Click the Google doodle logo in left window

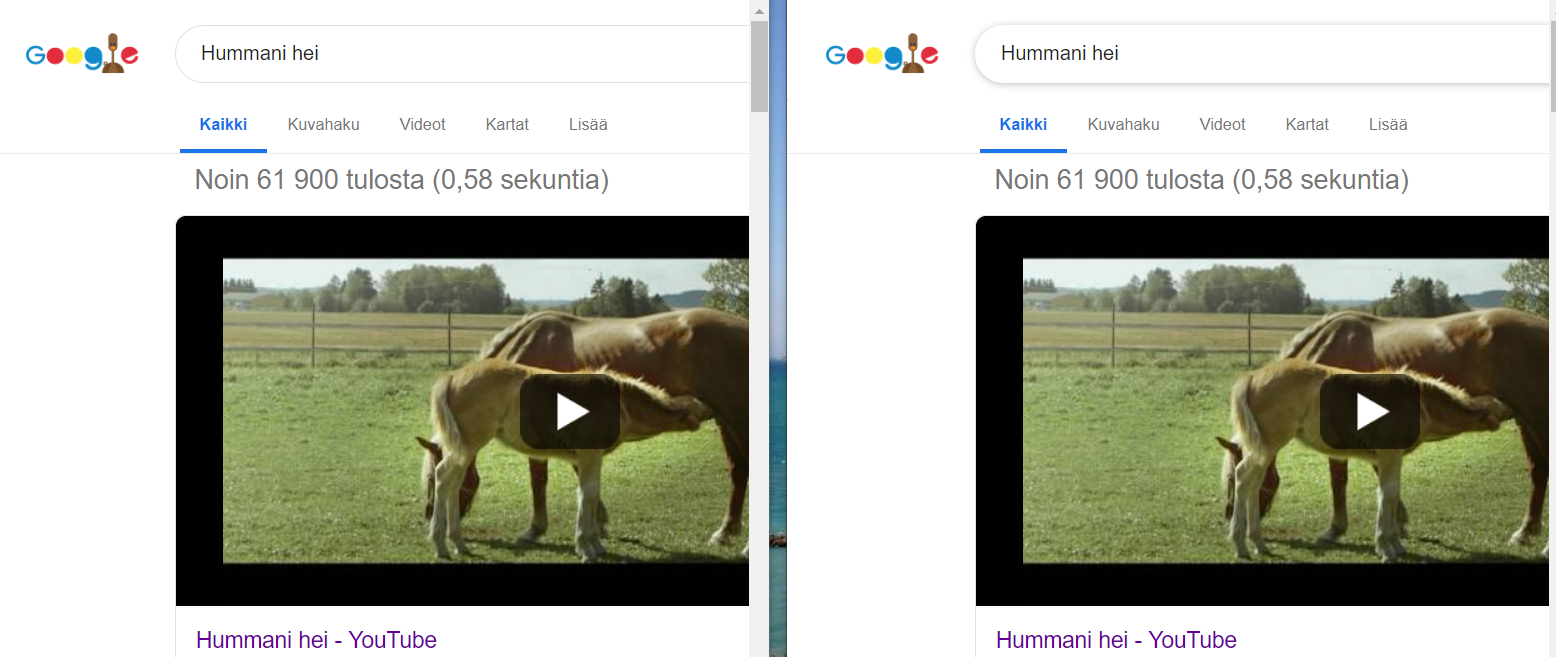click(x=82, y=54)
